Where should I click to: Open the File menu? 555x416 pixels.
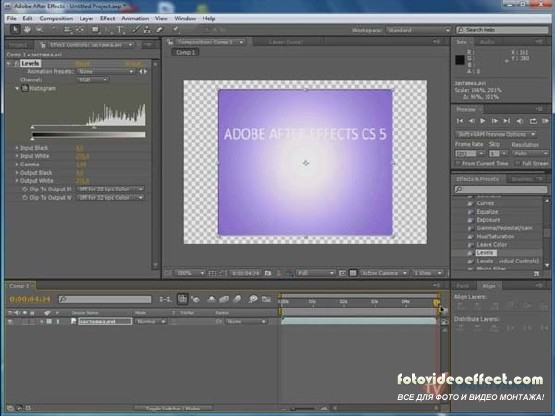[11, 18]
